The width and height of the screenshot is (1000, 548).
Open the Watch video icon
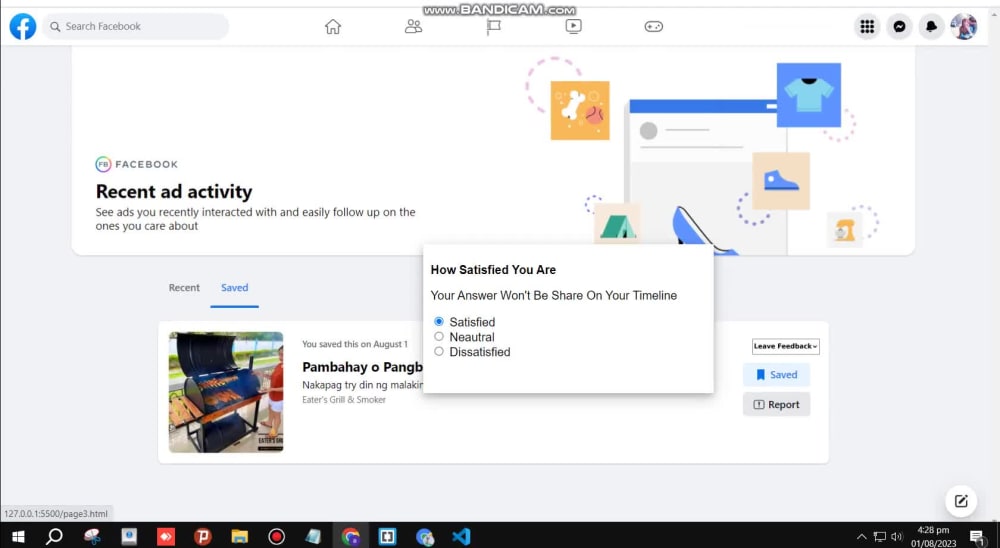pos(573,26)
